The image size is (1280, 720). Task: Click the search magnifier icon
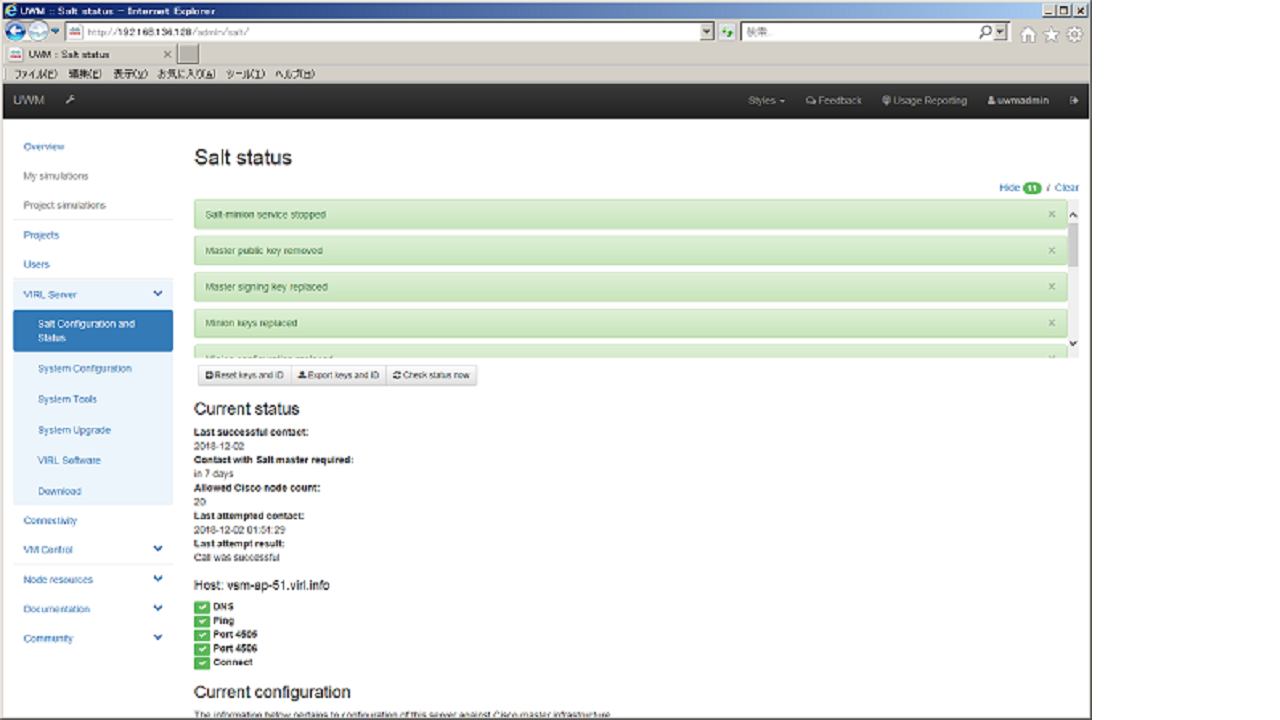(x=986, y=32)
